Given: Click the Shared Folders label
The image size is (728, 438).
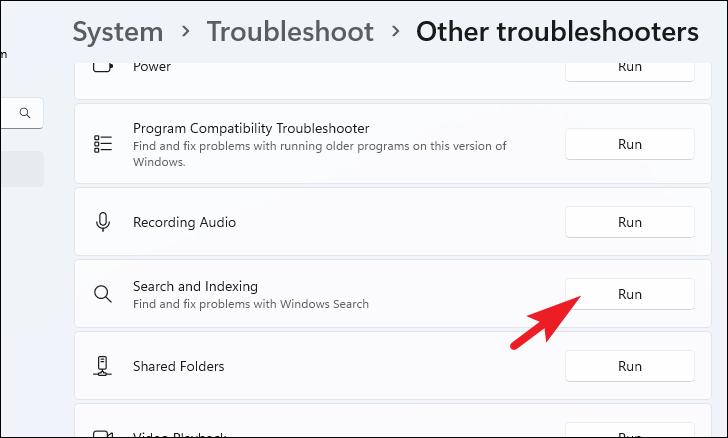Looking at the screenshot, I should point(179,366).
